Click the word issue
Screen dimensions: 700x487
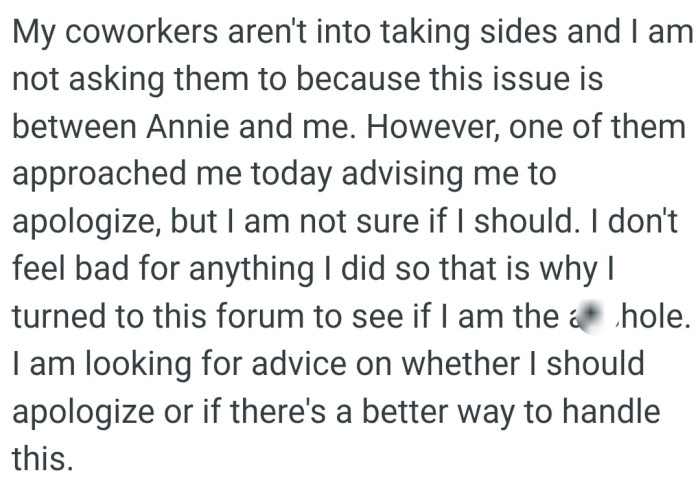click(531, 79)
